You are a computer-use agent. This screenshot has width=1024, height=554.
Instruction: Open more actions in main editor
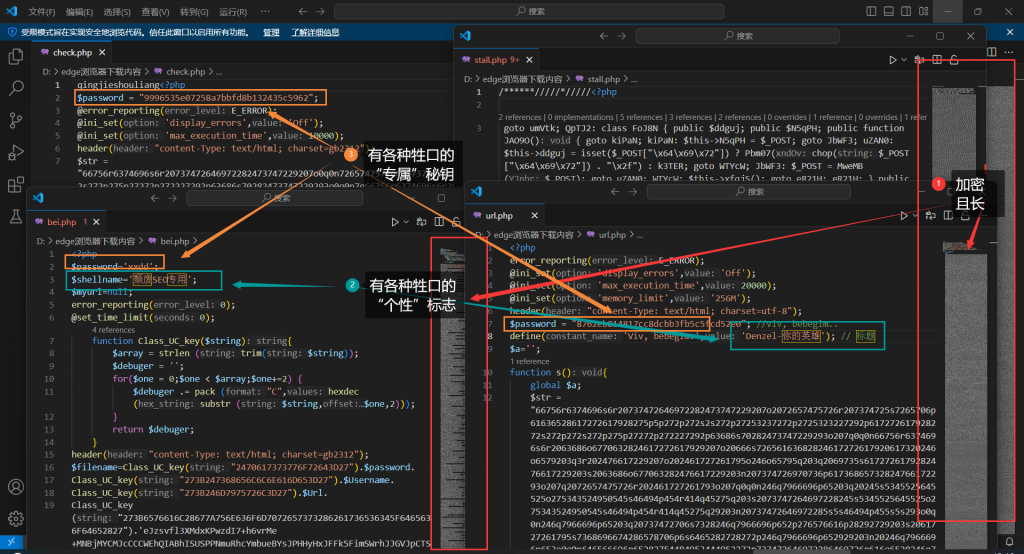point(1010,52)
